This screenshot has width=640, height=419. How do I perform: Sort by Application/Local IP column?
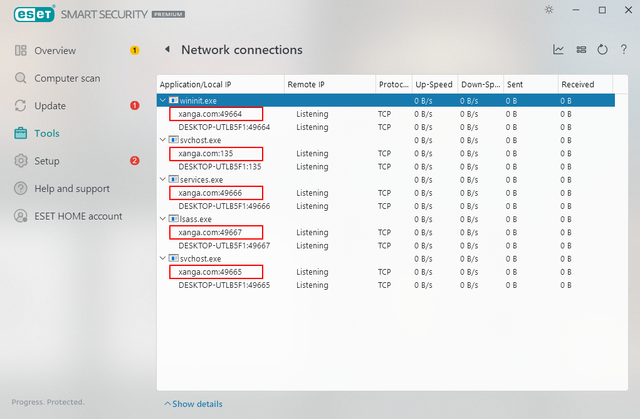tap(220, 84)
